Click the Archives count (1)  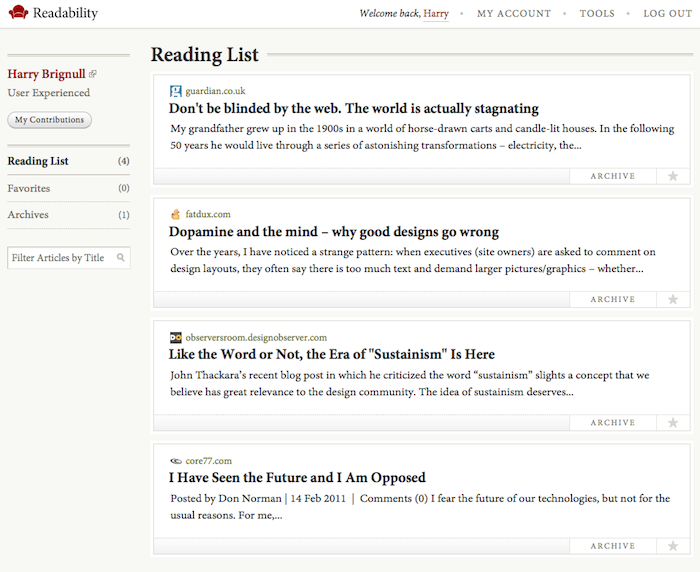tap(124, 215)
